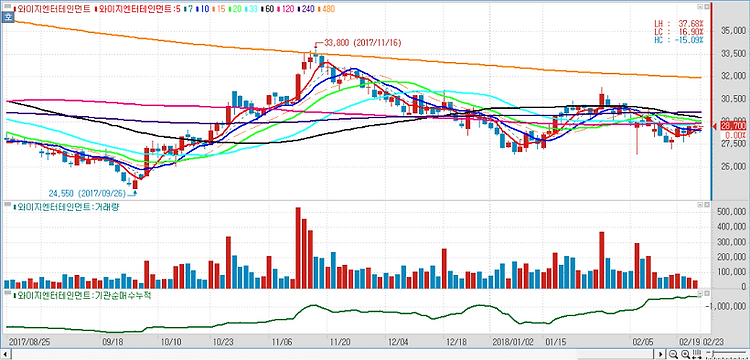The image size is (750, 360).
Task: Click the 09/18 date label
Action: [114, 342]
